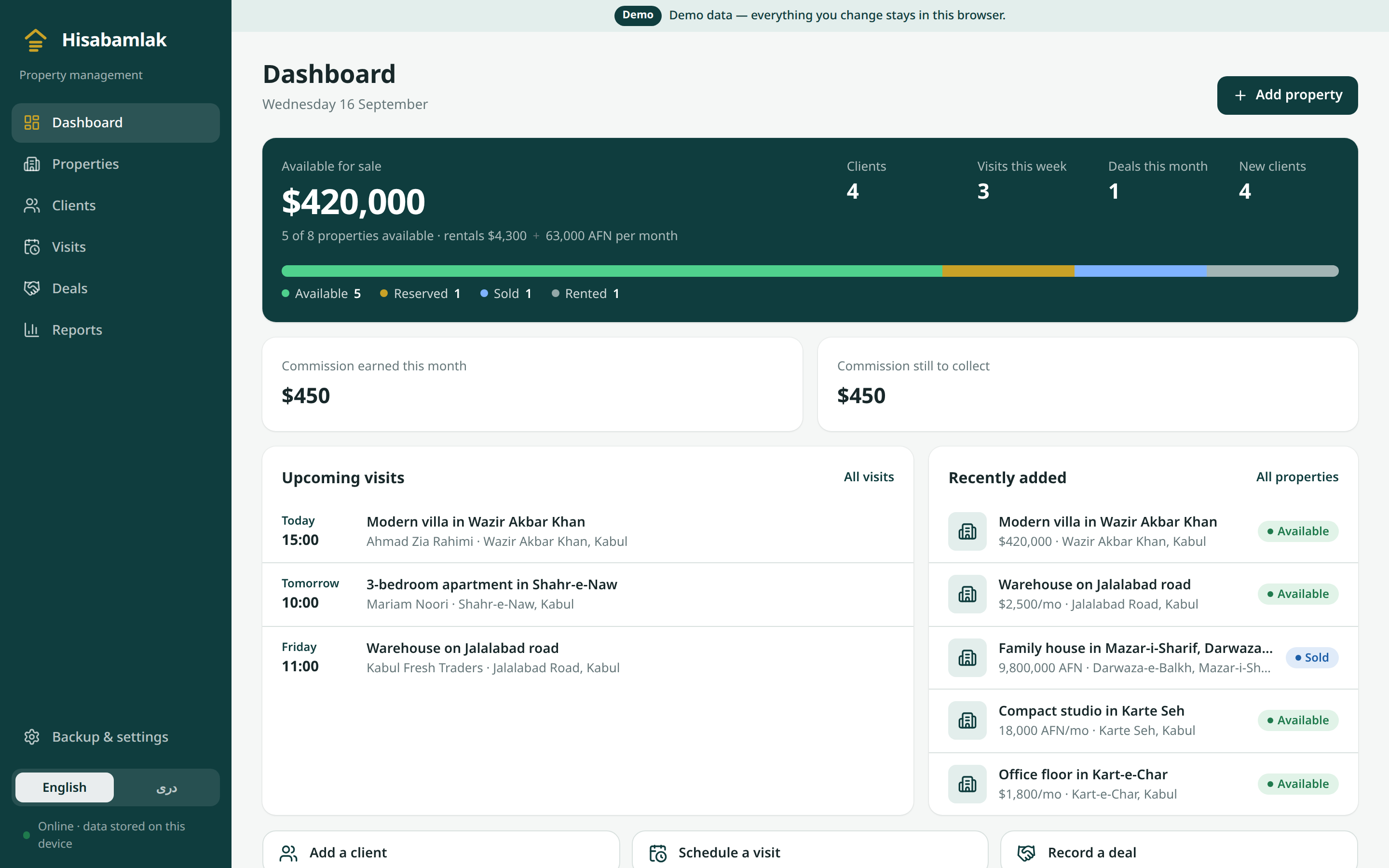Click the Rented 1 legend entry

tap(586, 293)
